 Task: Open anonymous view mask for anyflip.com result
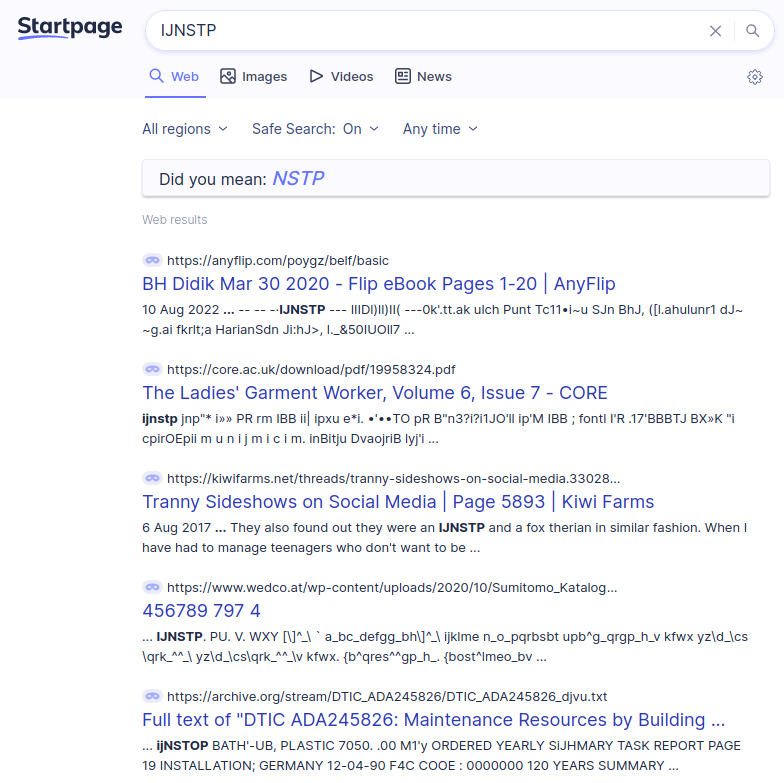tap(152, 260)
